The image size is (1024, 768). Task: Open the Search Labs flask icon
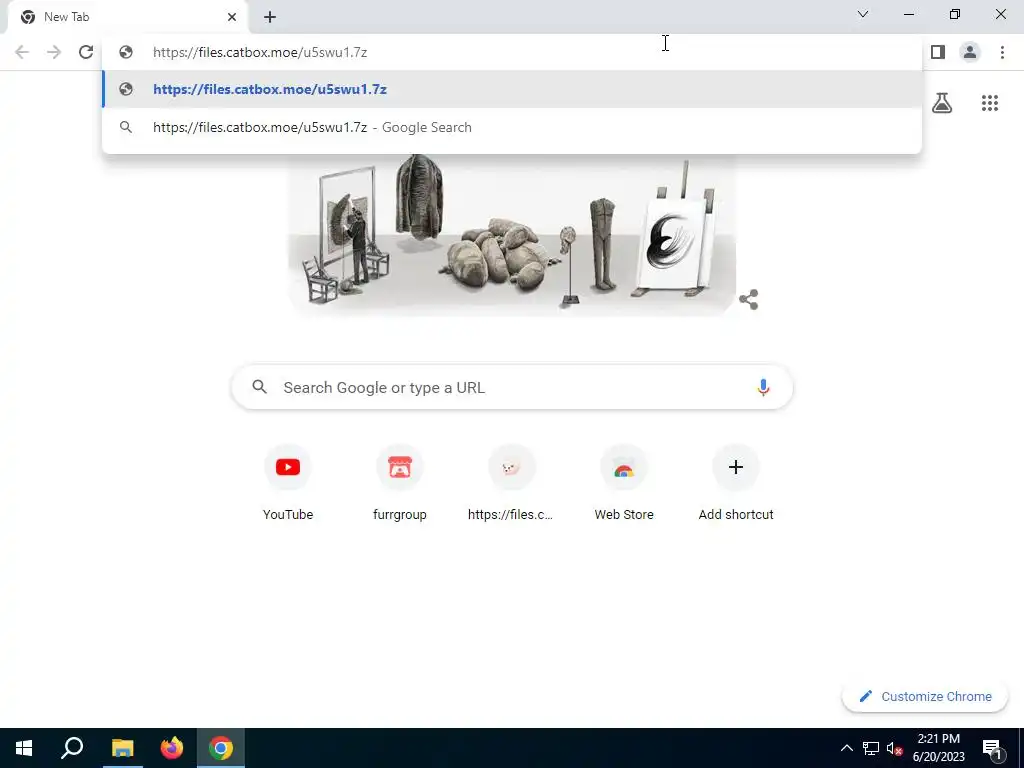942,103
